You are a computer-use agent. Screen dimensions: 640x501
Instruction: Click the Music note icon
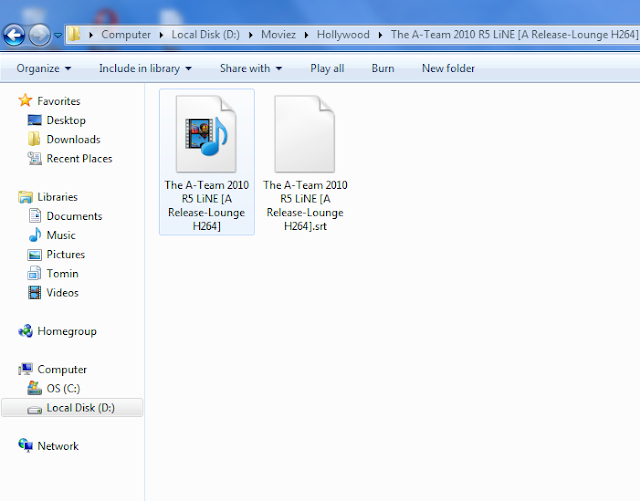(x=35, y=235)
